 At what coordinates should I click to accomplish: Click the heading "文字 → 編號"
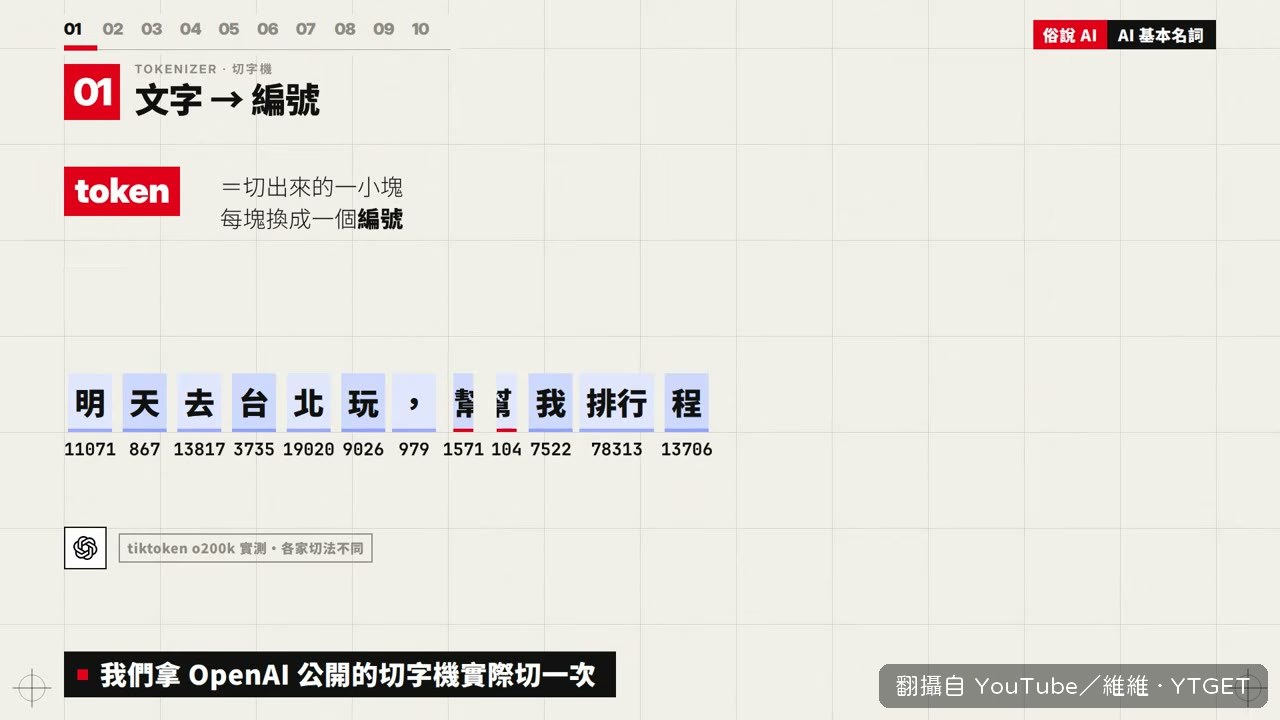tap(228, 100)
